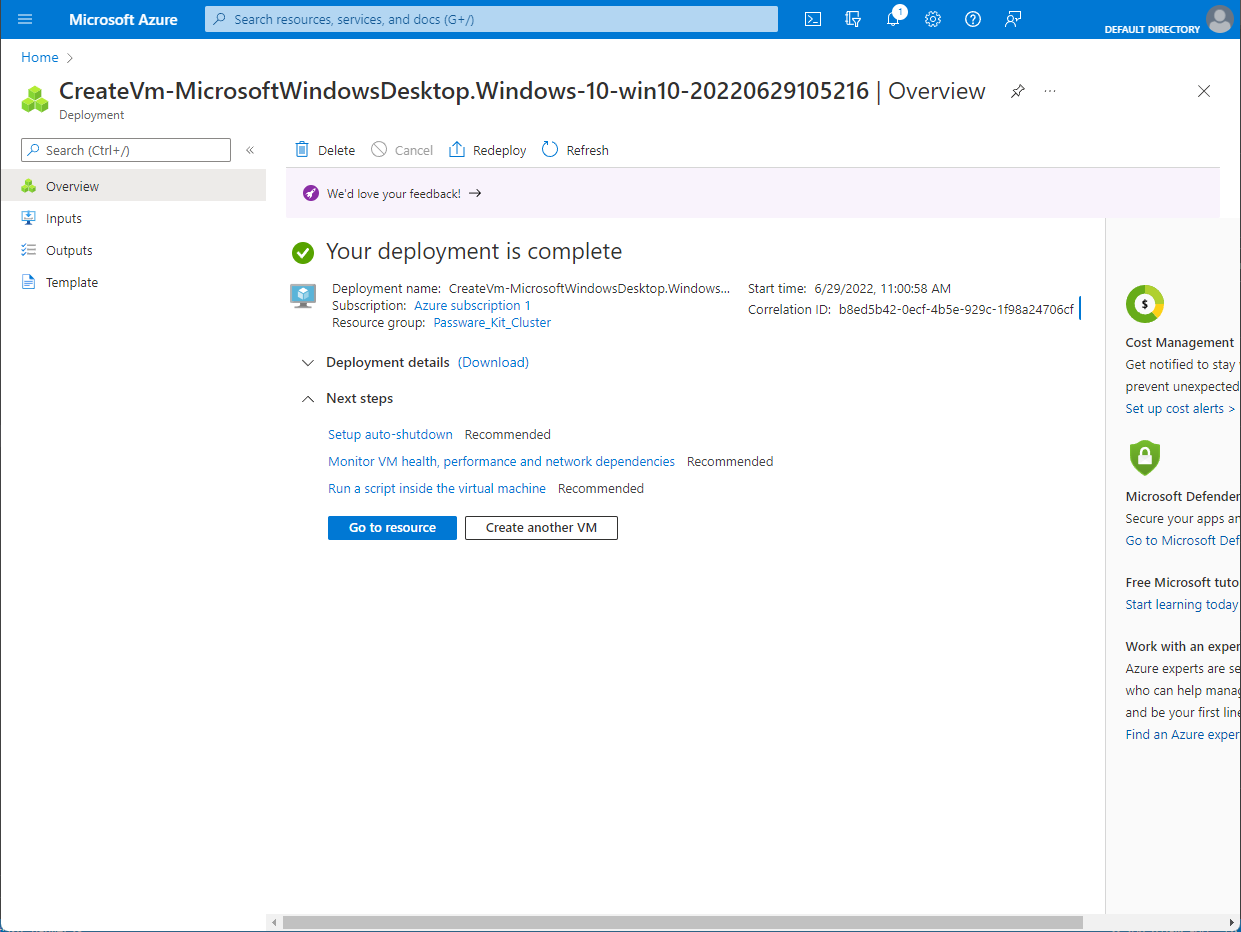Click the Go to resource button
Image resolution: width=1241 pixels, height=932 pixels.
(392, 528)
